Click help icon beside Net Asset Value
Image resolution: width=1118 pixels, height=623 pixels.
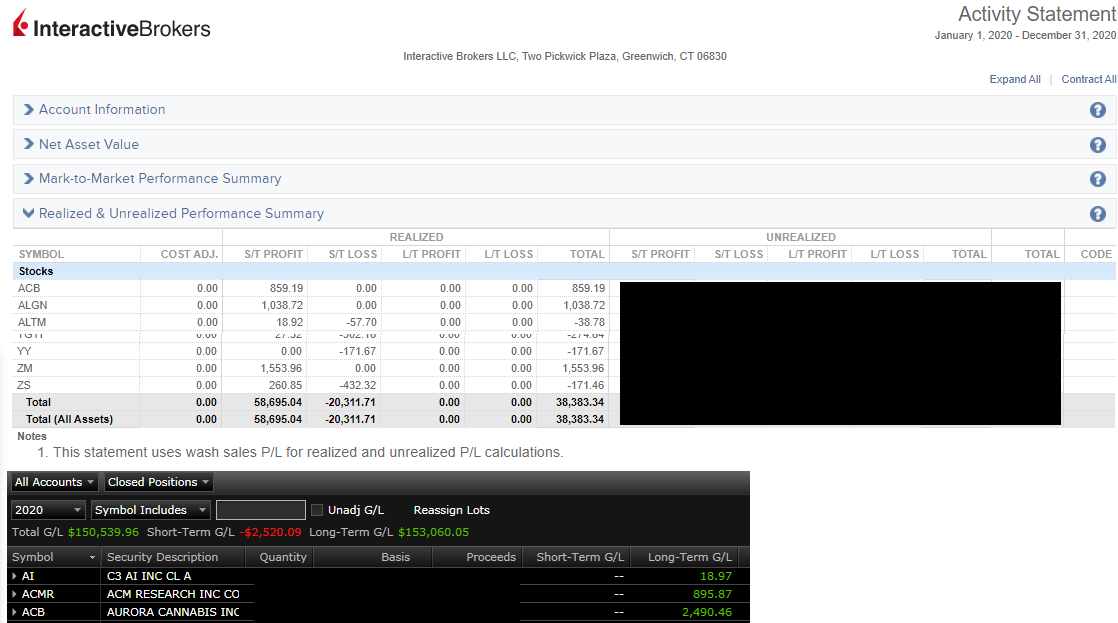click(x=1097, y=144)
